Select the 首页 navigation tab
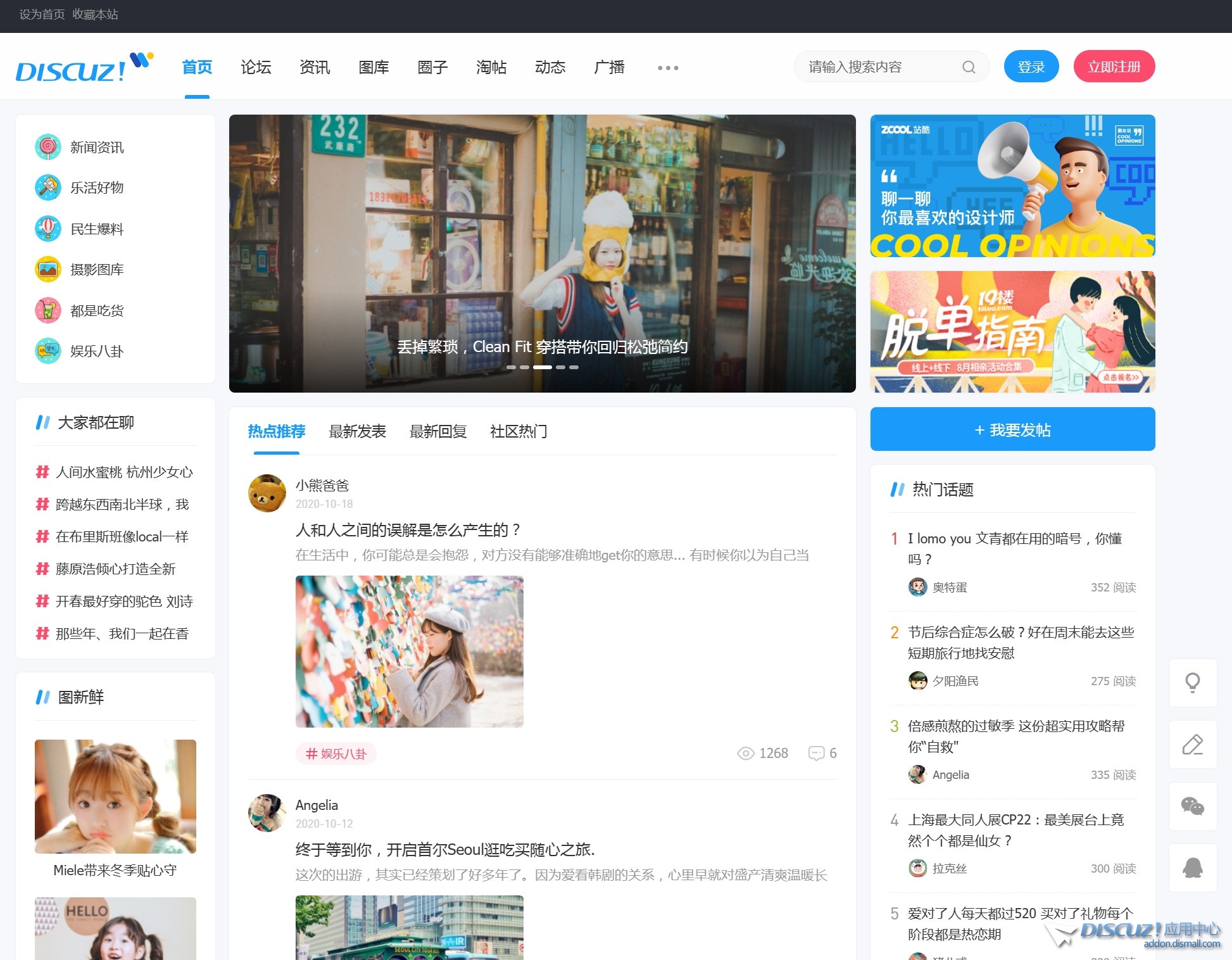Image resolution: width=1232 pixels, height=960 pixels. coord(197,67)
